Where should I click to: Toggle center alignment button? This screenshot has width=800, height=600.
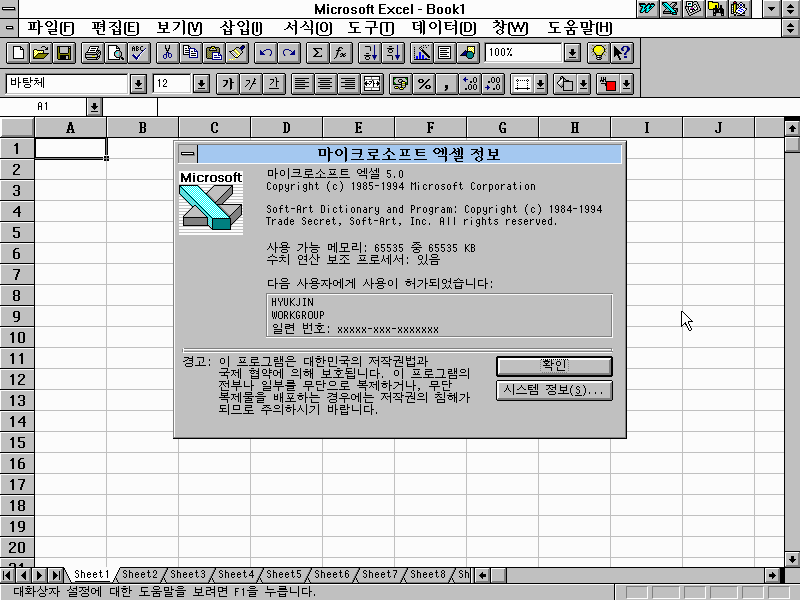tap(325, 84)
